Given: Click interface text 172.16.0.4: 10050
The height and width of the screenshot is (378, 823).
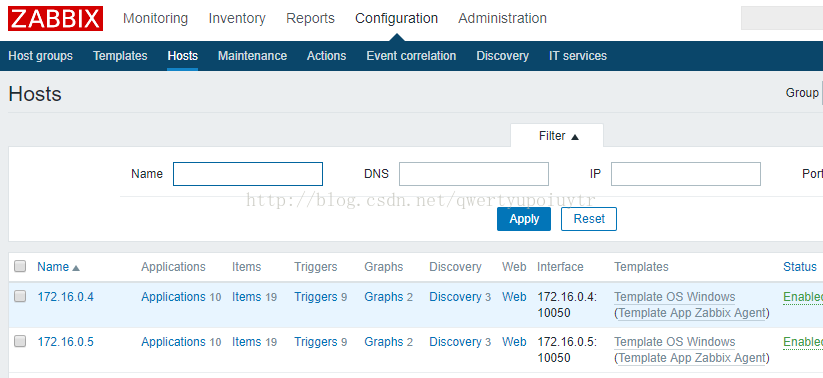Looking at the screenshot, I should pyautogui.click(x=567, y=304).
